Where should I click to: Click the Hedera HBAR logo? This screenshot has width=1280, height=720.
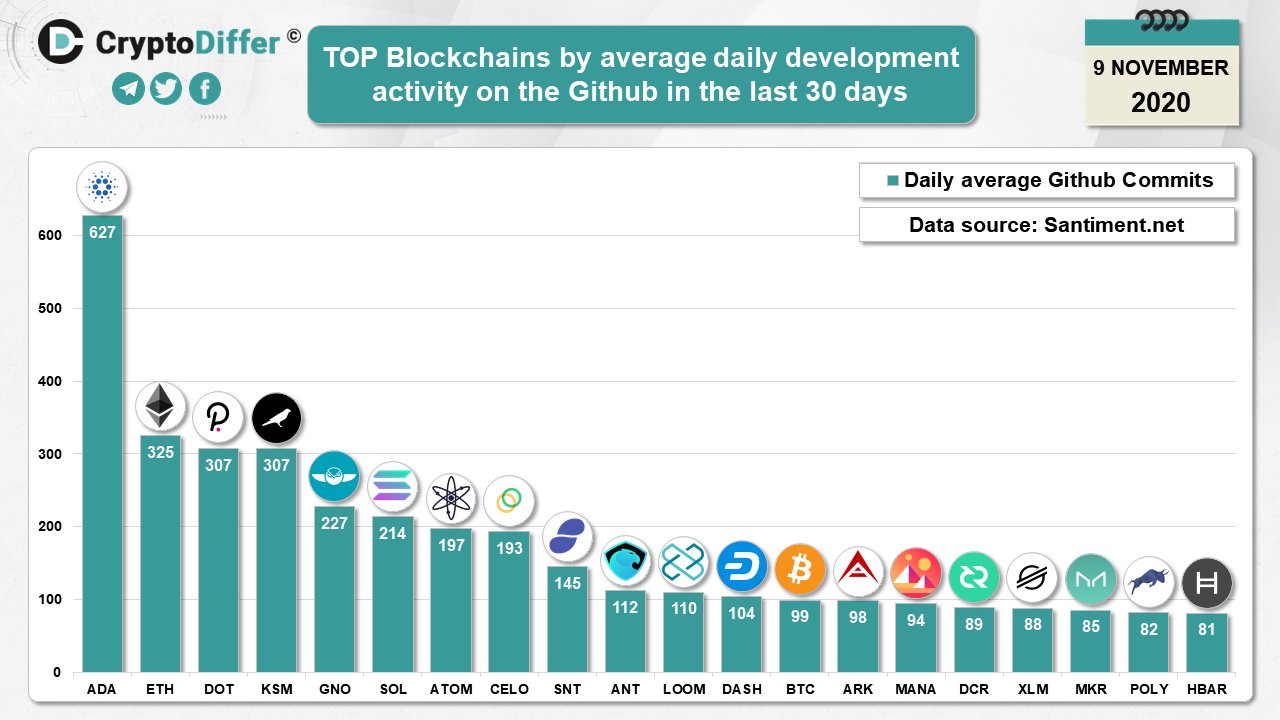point(1206,582)
